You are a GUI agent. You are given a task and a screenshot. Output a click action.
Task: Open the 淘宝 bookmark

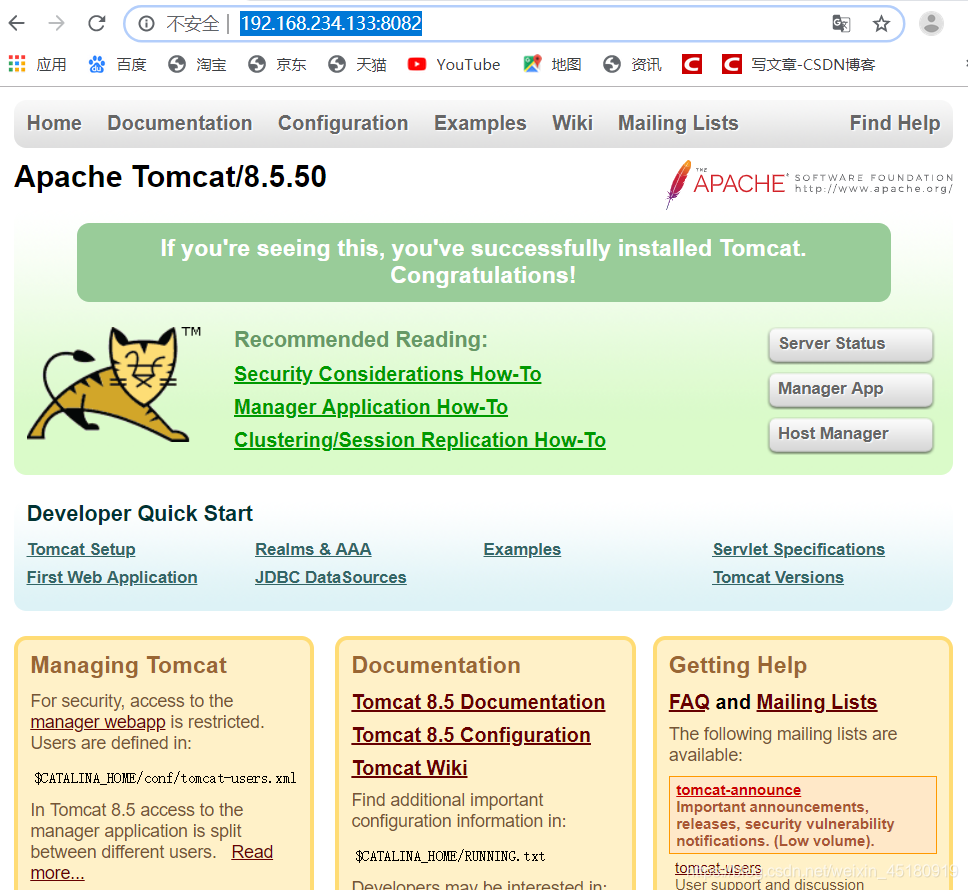(197, 64)
